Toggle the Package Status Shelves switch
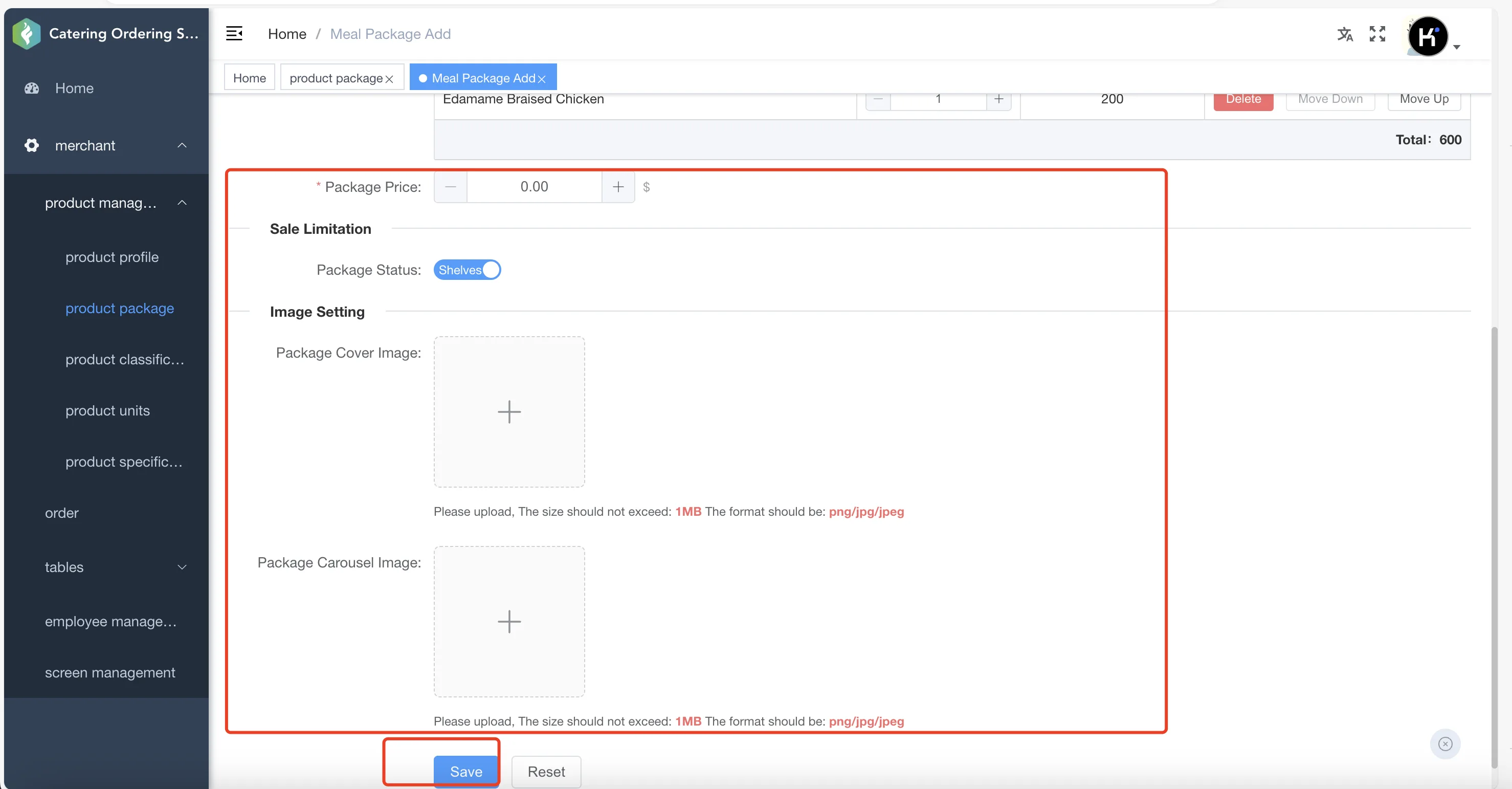Viewport: 1512px width, 789px height. click(467, 270)
